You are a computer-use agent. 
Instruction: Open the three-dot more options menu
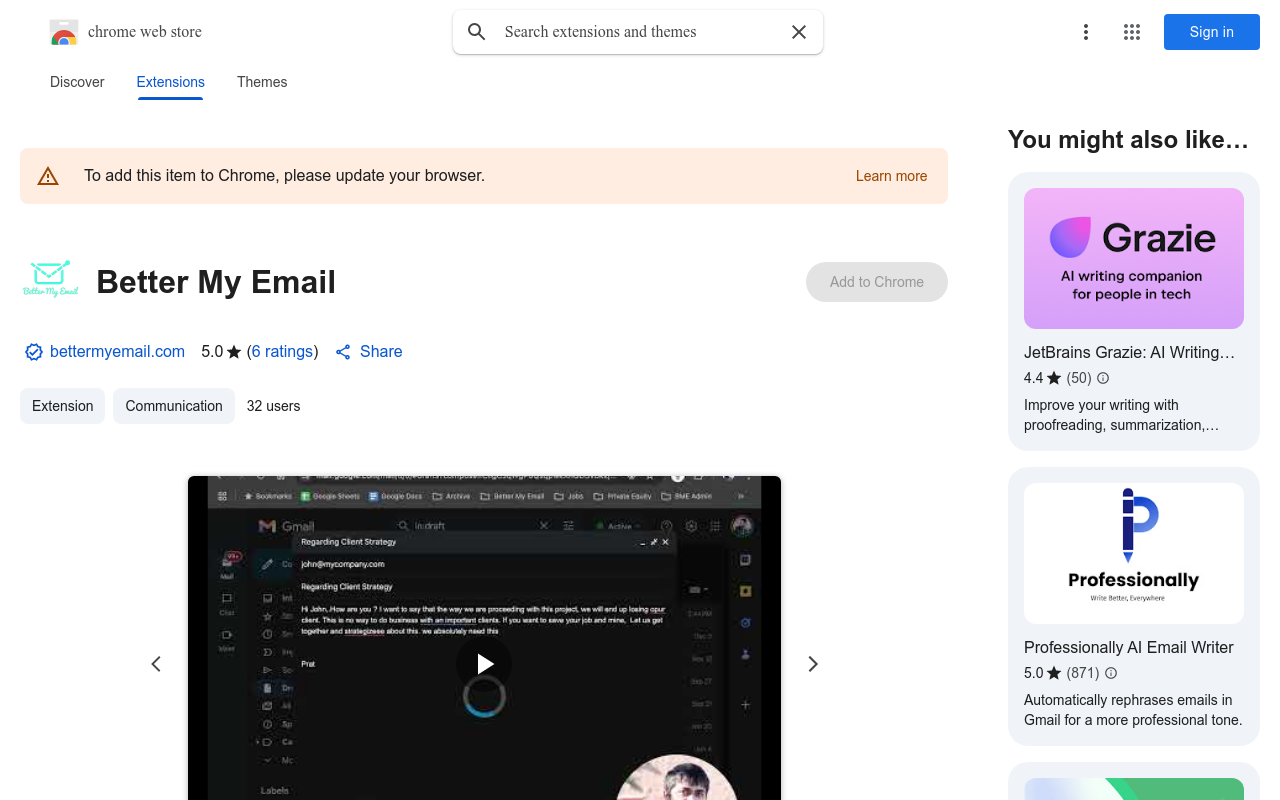pos(1086,32)
